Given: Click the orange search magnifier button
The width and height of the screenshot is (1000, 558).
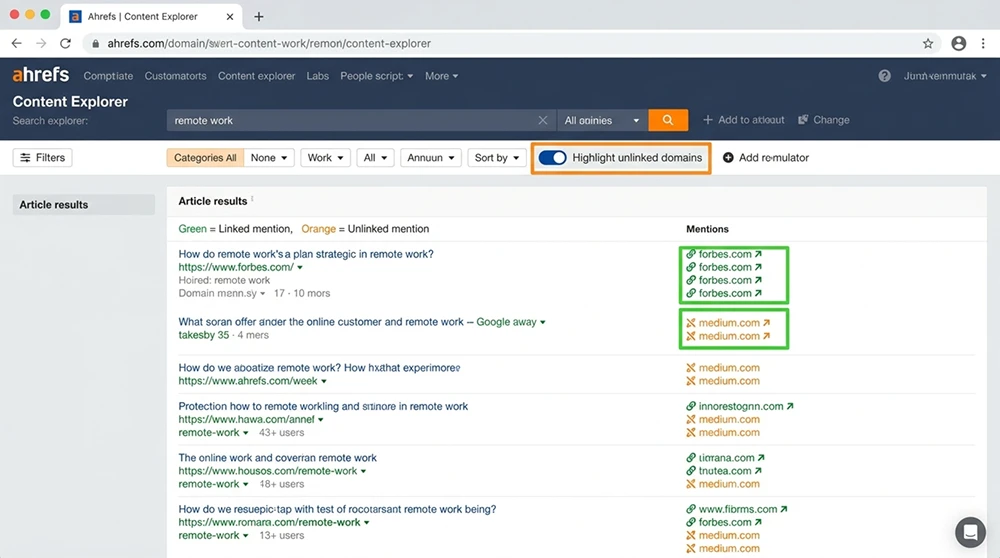Looking at the screenshot, I should click(x=668, y=120).
